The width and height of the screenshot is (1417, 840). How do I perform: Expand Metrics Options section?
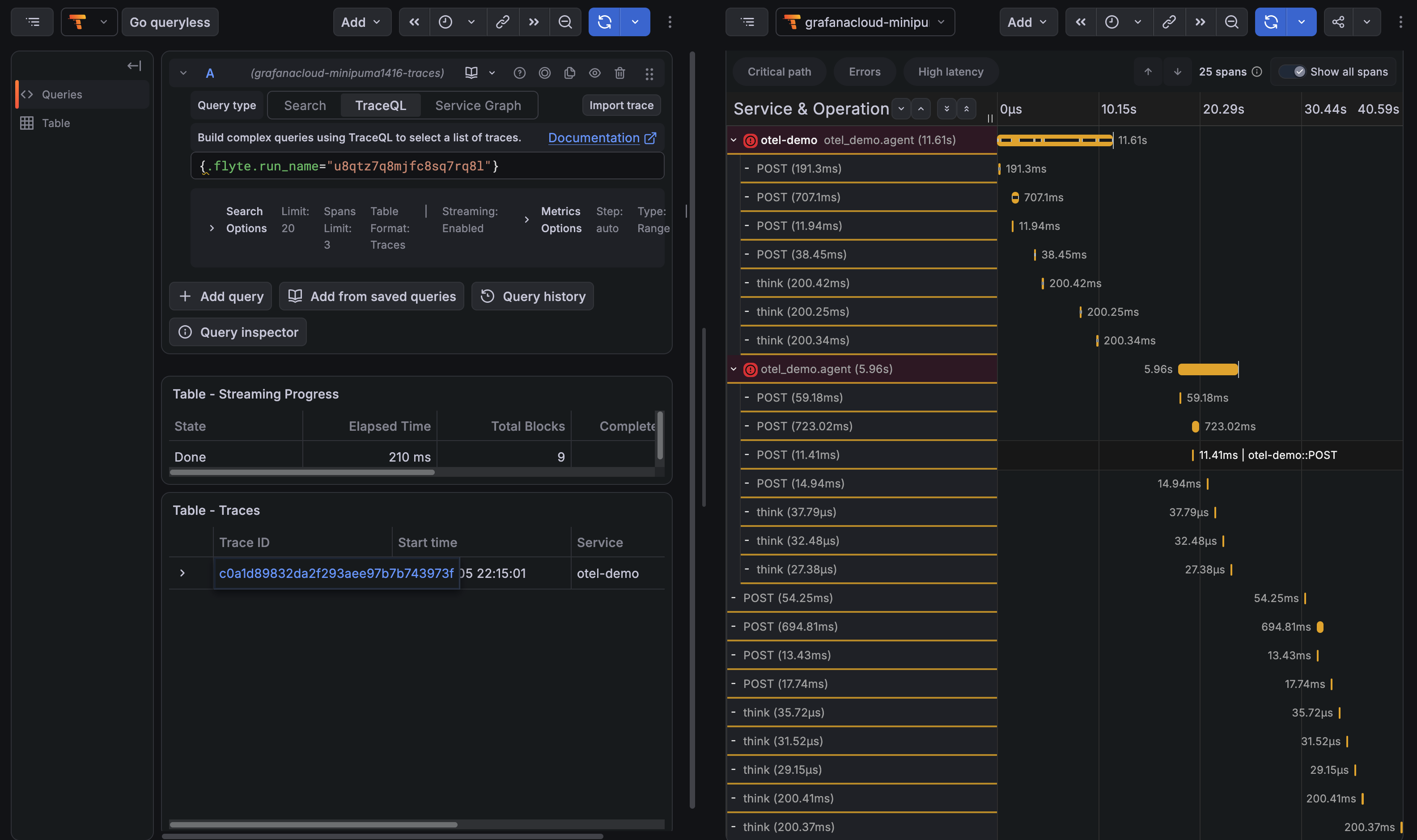tap(527, 220)
